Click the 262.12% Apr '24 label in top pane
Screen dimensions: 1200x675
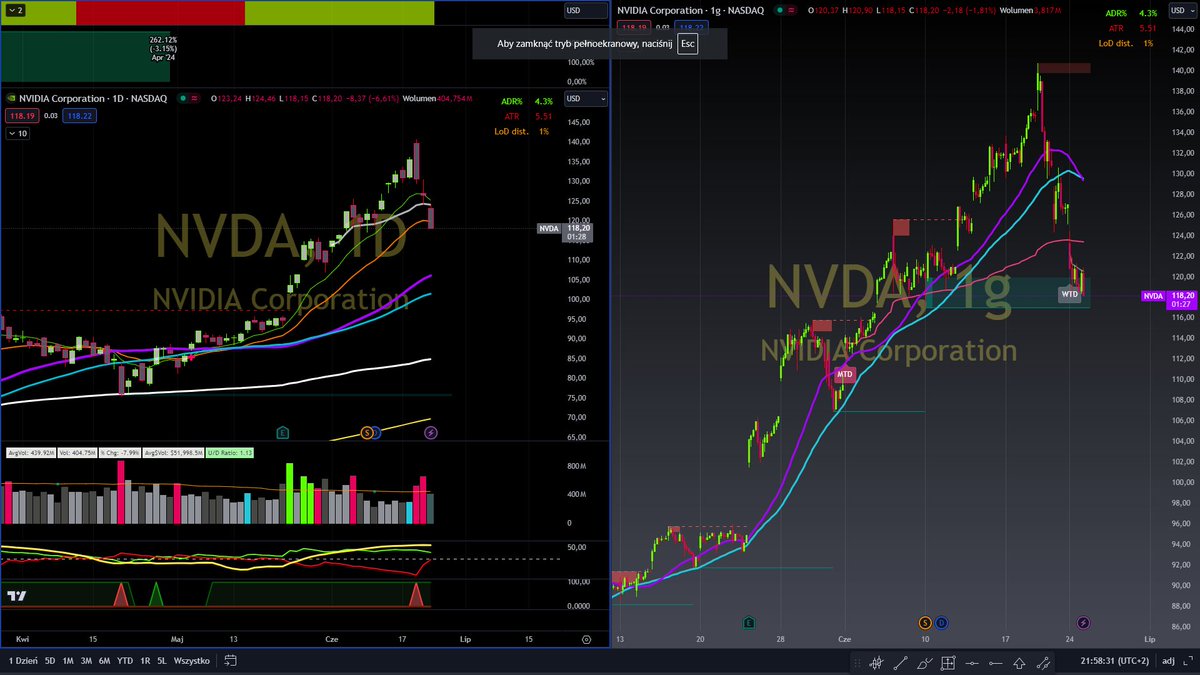(163, 49)
